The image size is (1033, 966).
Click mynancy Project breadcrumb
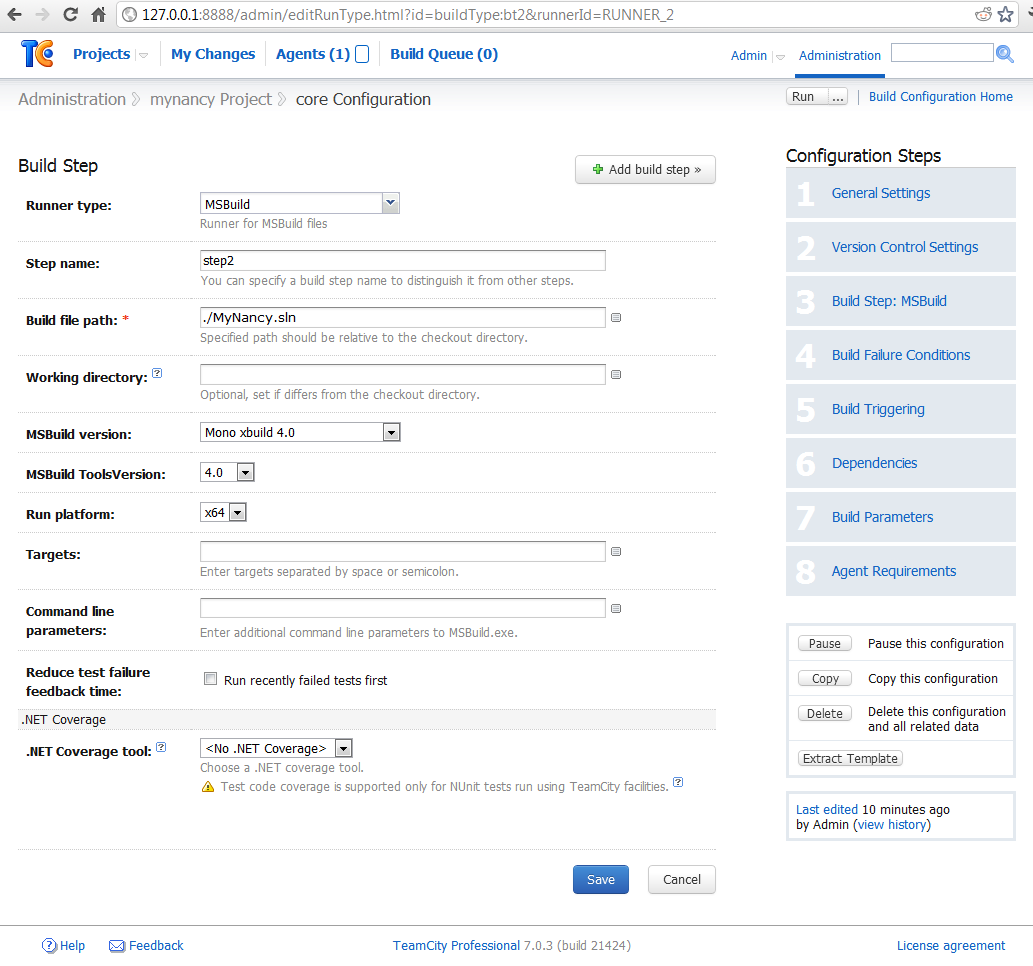click(x=211, y=99)
